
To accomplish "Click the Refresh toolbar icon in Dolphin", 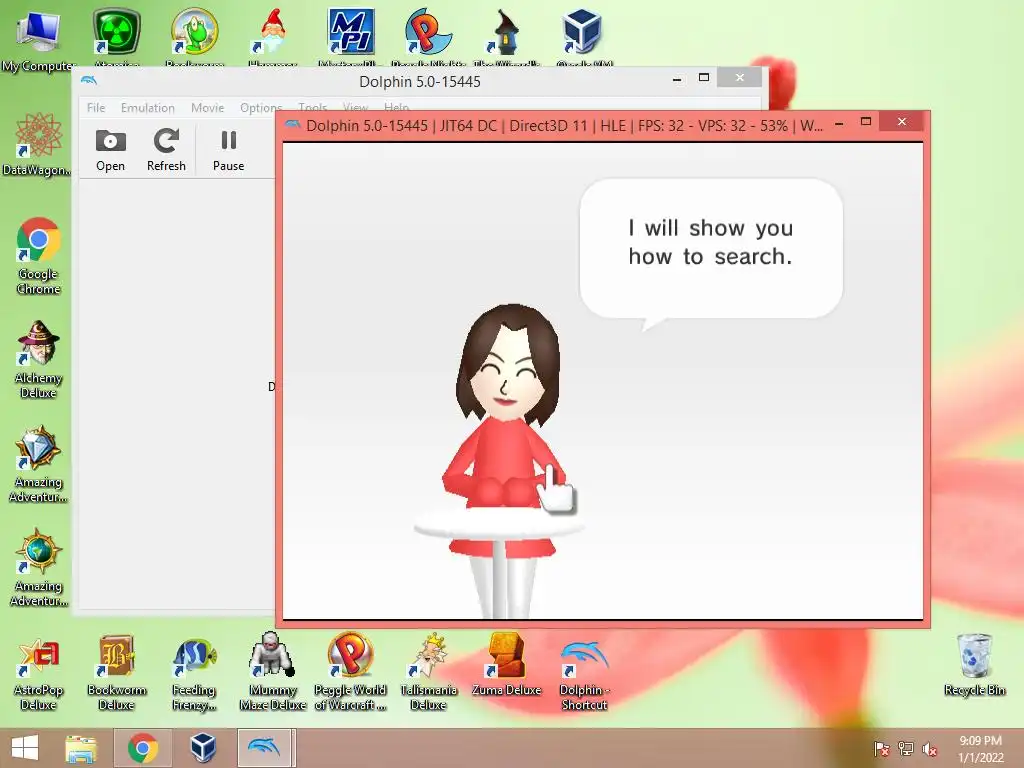I will click(x=166, y=150).
